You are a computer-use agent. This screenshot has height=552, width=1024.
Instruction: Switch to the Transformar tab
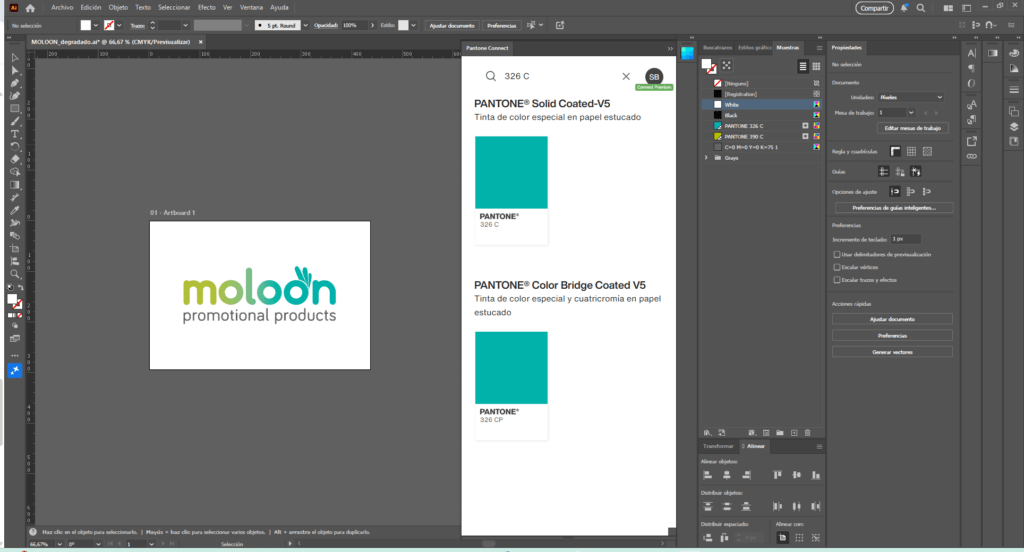click(x=718, y=446)
